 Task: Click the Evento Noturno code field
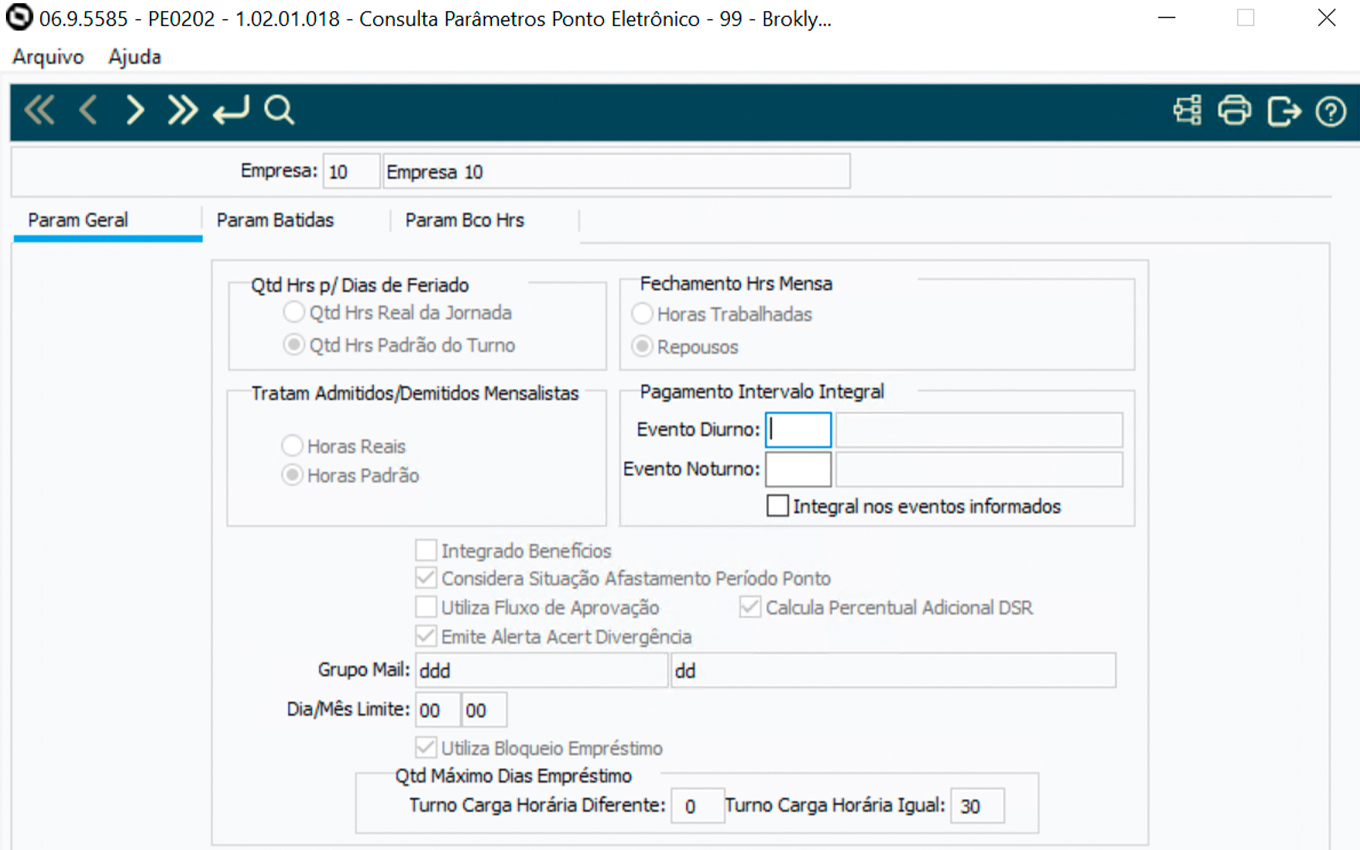798,469
